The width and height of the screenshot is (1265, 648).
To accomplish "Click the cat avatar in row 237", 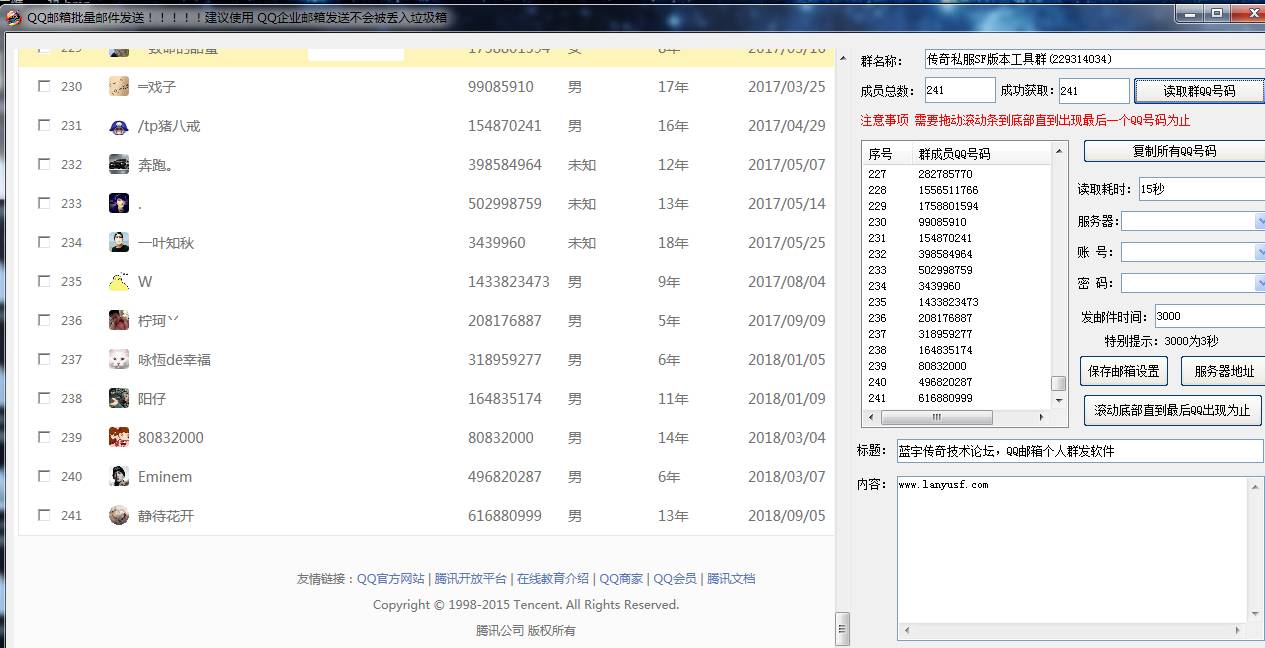I will coord(119,360).
